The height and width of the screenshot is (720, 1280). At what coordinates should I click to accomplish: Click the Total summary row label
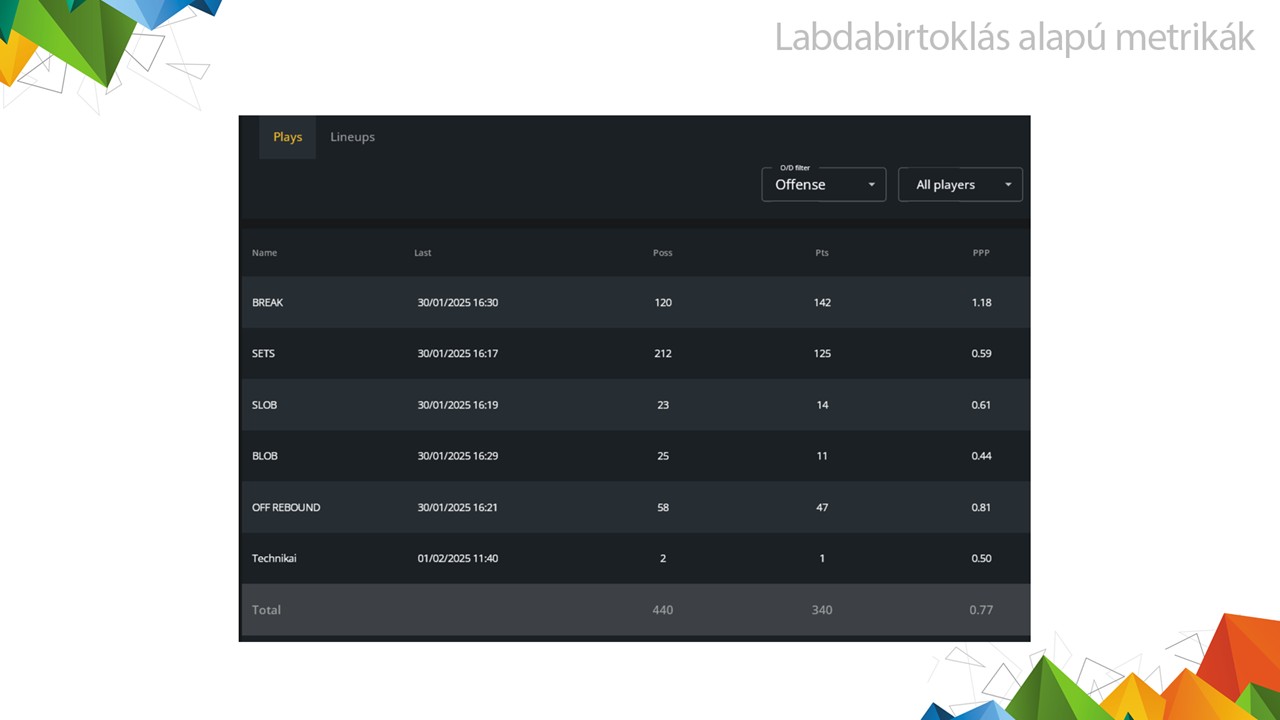[266, 610]
